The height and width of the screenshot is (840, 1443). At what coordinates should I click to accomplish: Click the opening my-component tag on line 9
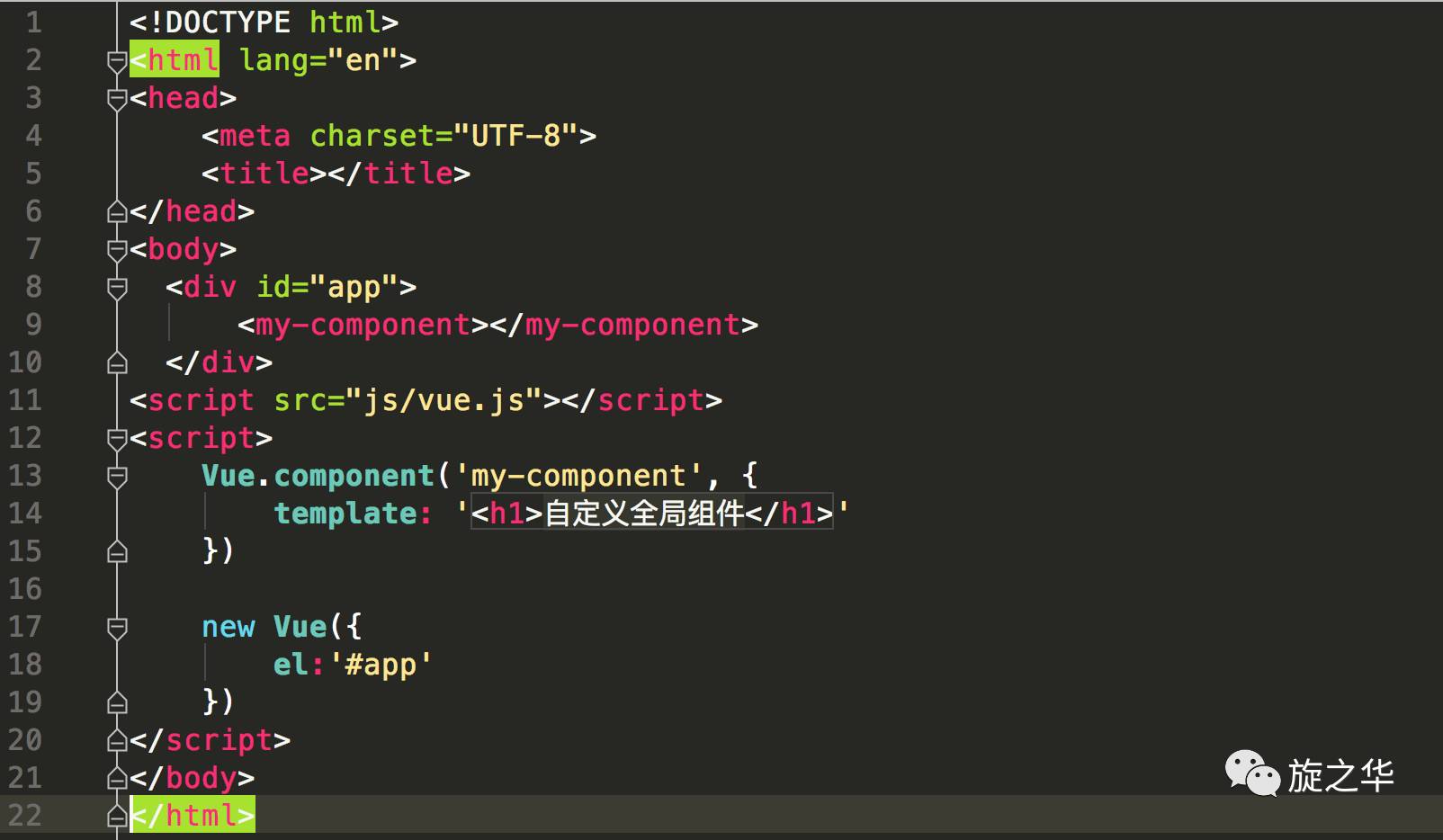363,325
